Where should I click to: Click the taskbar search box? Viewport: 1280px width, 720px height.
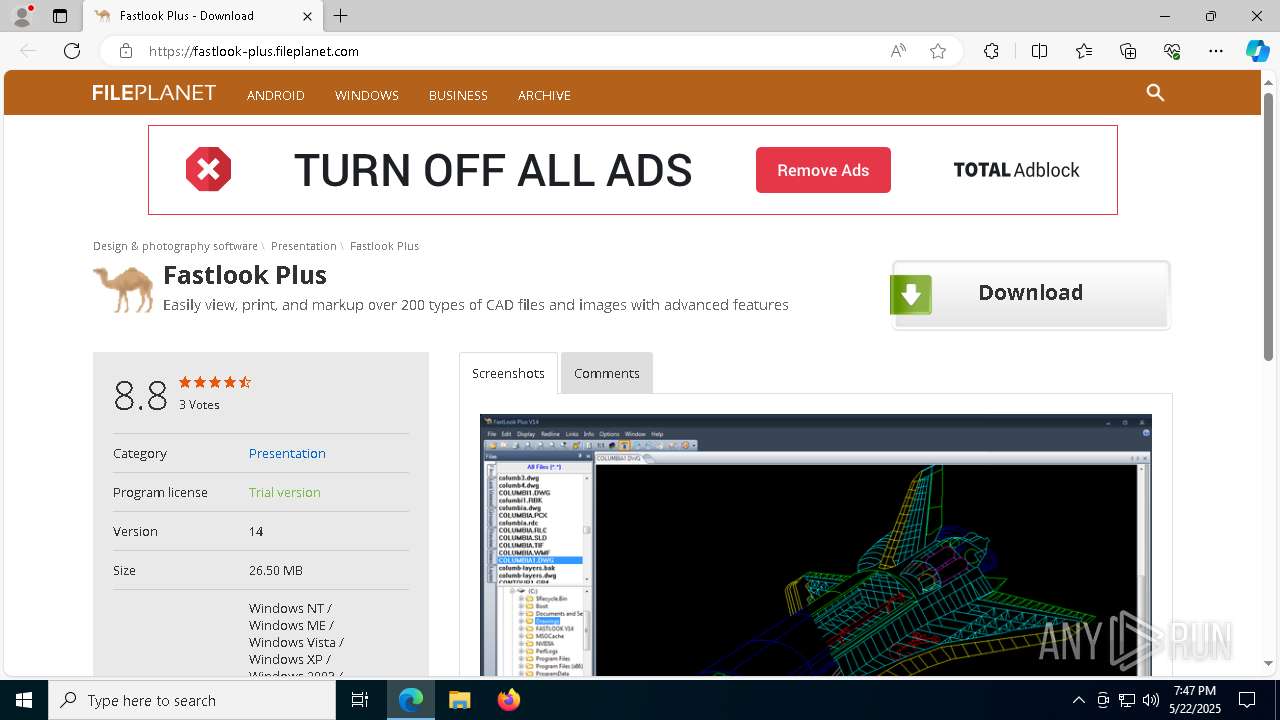click(x=192, y=700)
